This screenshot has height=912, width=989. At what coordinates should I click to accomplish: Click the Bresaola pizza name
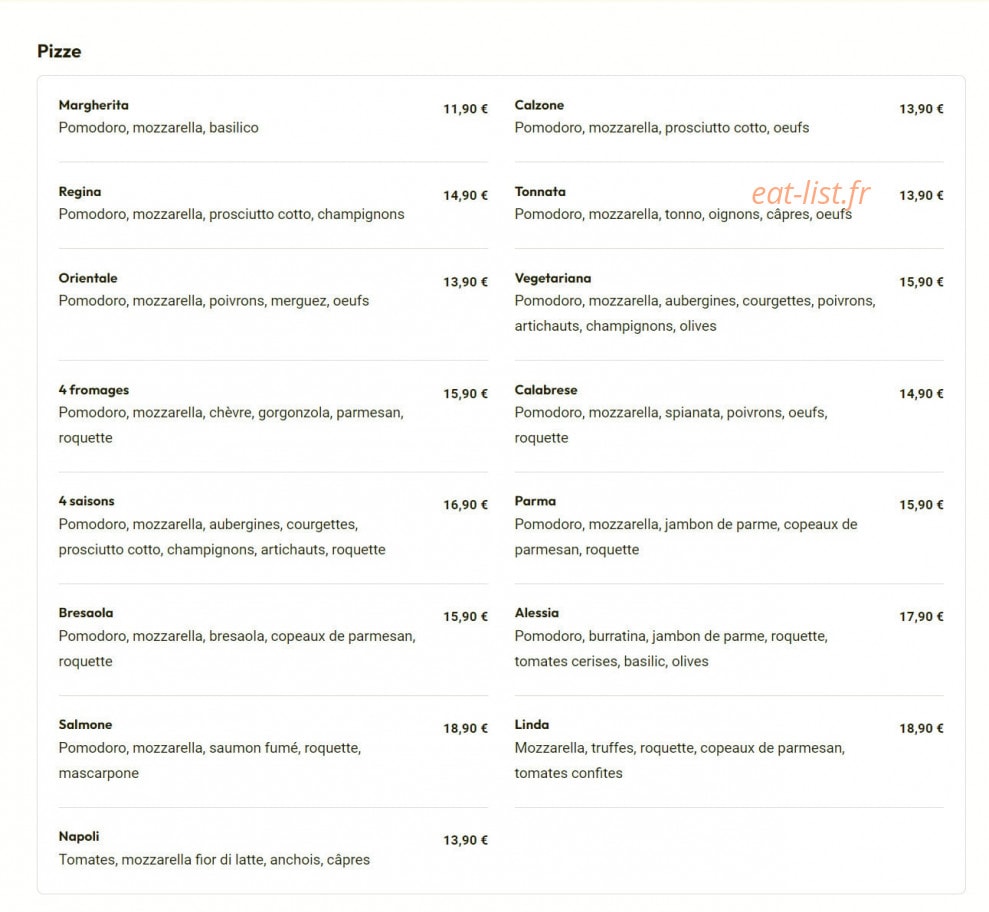pos(86,613)
